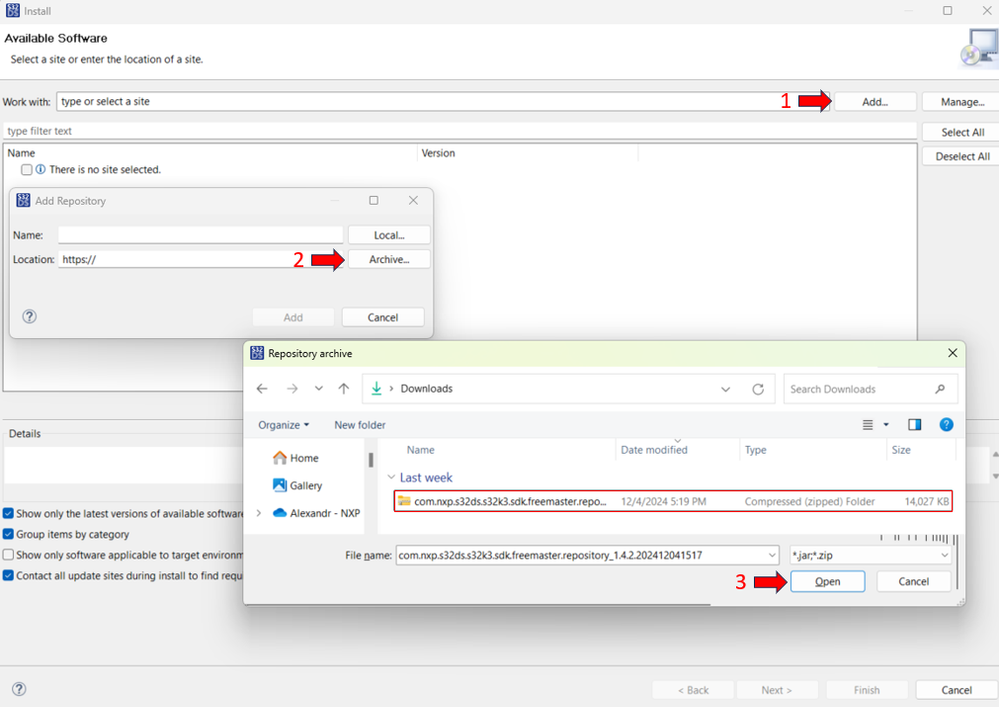
Task: Select Alexandr - NXP in navigation pane
Action: coord(316,513)
